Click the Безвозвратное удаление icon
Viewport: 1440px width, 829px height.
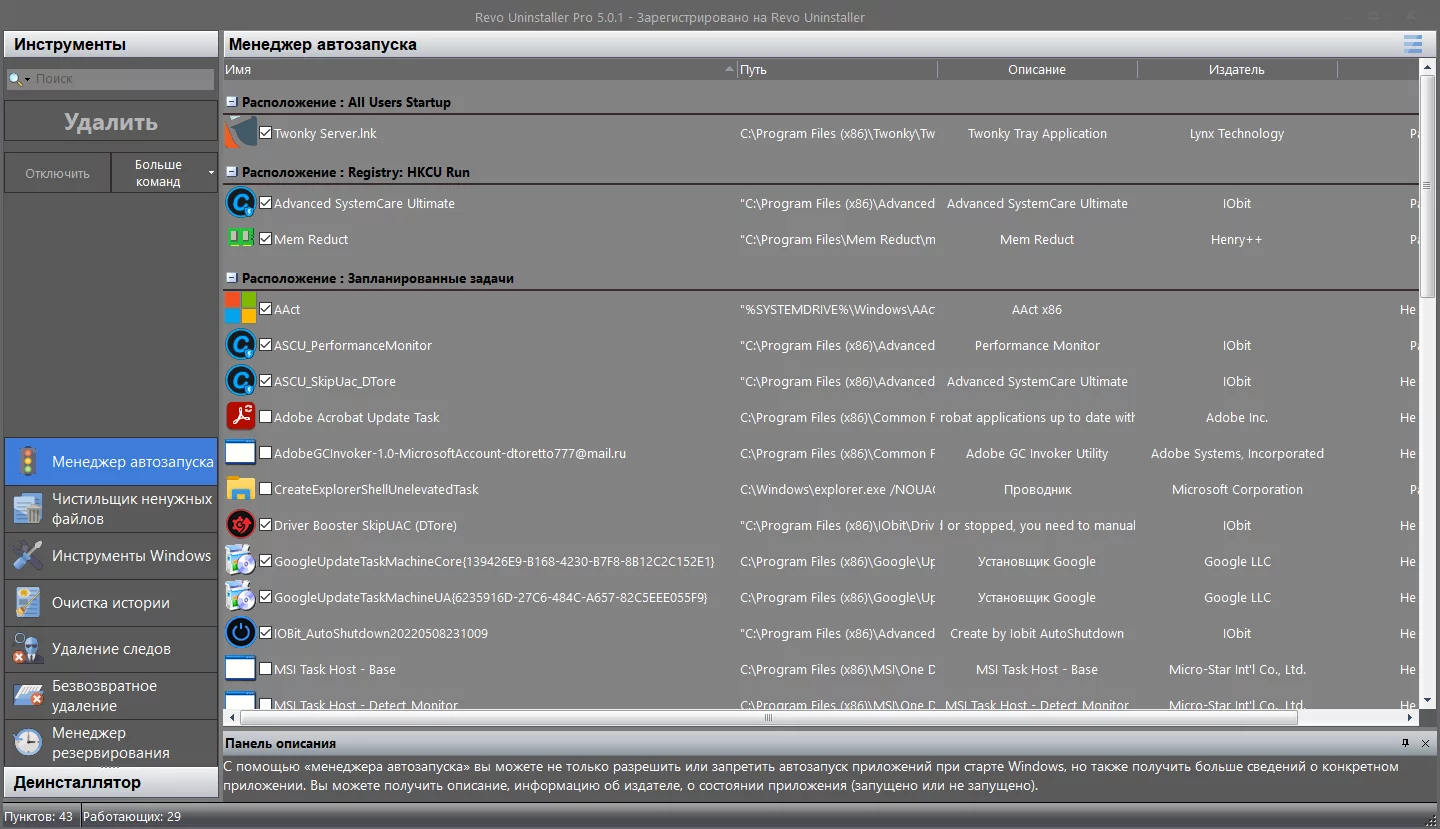[27, 695]
